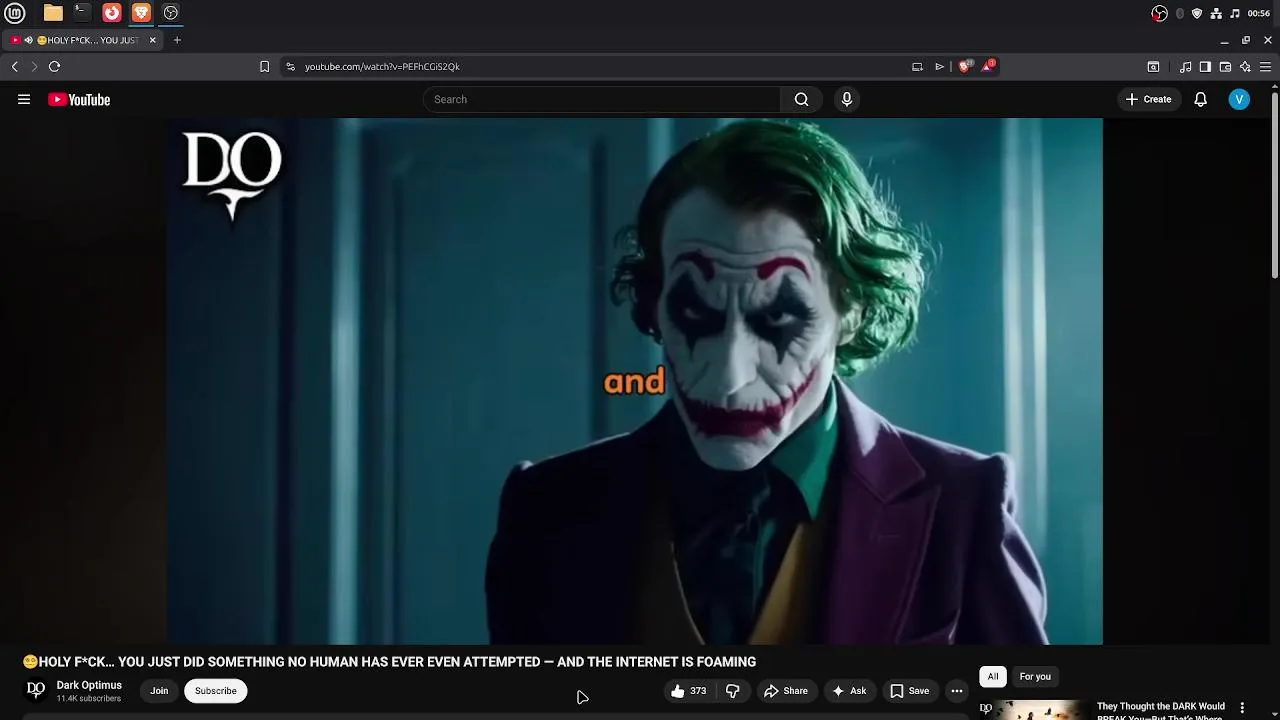This screenshot has height=720, width=1280.
Task: Open the YouTube guide hamburger menu
Action: tap(24, 99)
